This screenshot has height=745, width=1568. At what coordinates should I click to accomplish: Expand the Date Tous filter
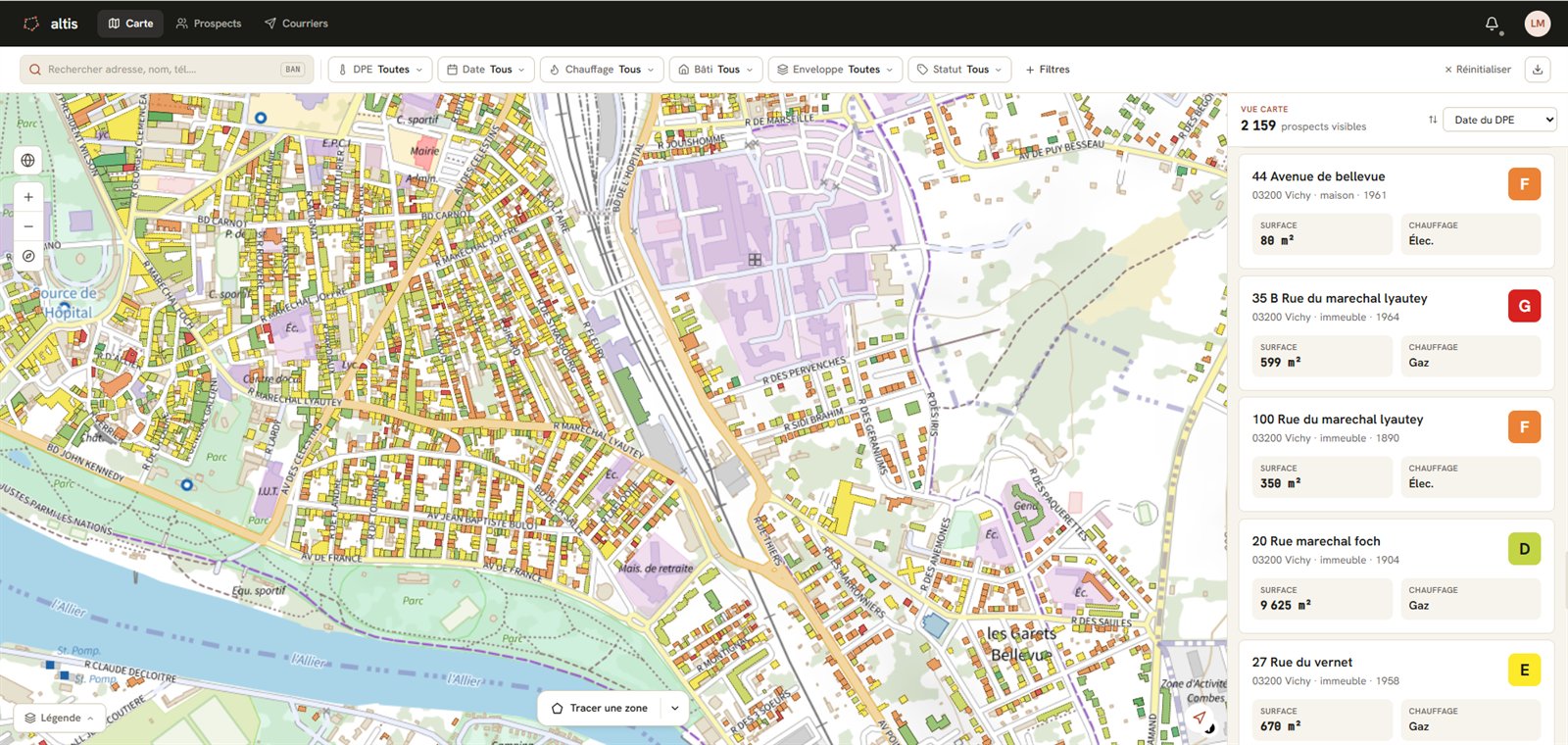click(486, 70)
